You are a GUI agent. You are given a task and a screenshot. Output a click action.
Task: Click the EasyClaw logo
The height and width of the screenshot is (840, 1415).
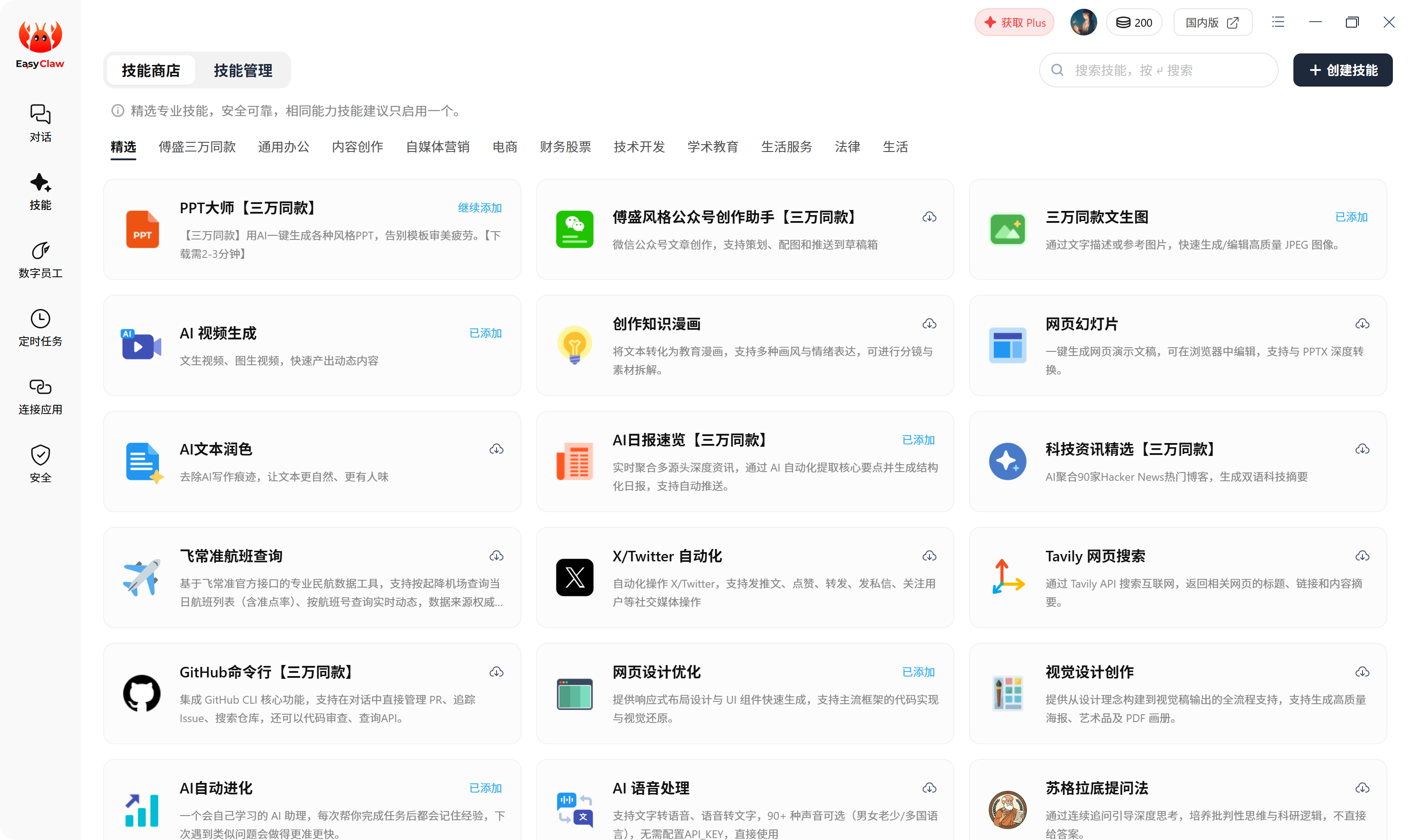40,44
